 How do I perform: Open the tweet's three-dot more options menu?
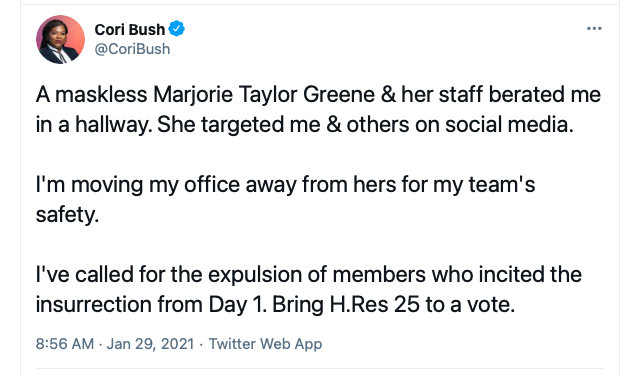point(594,29)
